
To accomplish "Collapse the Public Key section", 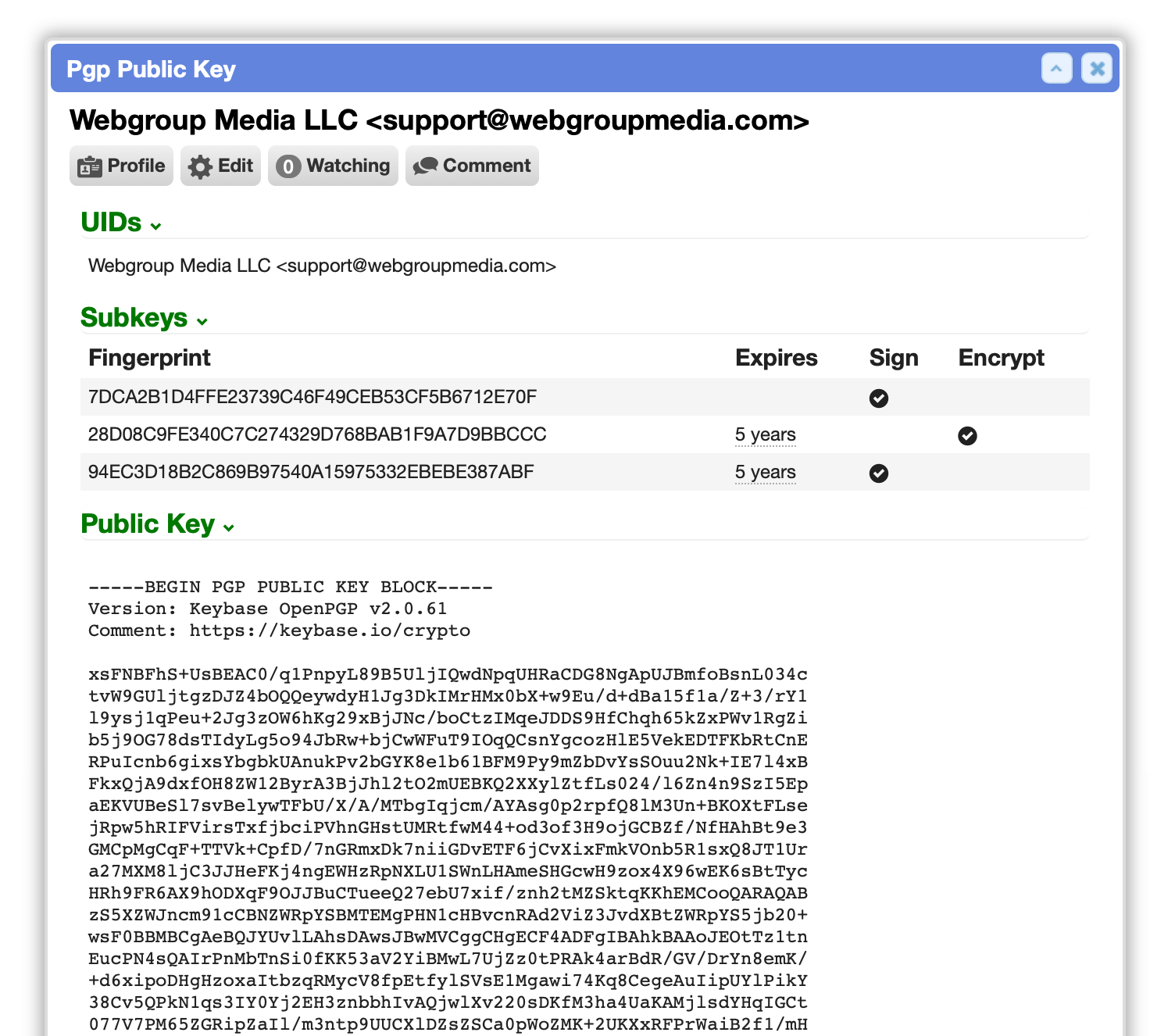I will 158,524.
